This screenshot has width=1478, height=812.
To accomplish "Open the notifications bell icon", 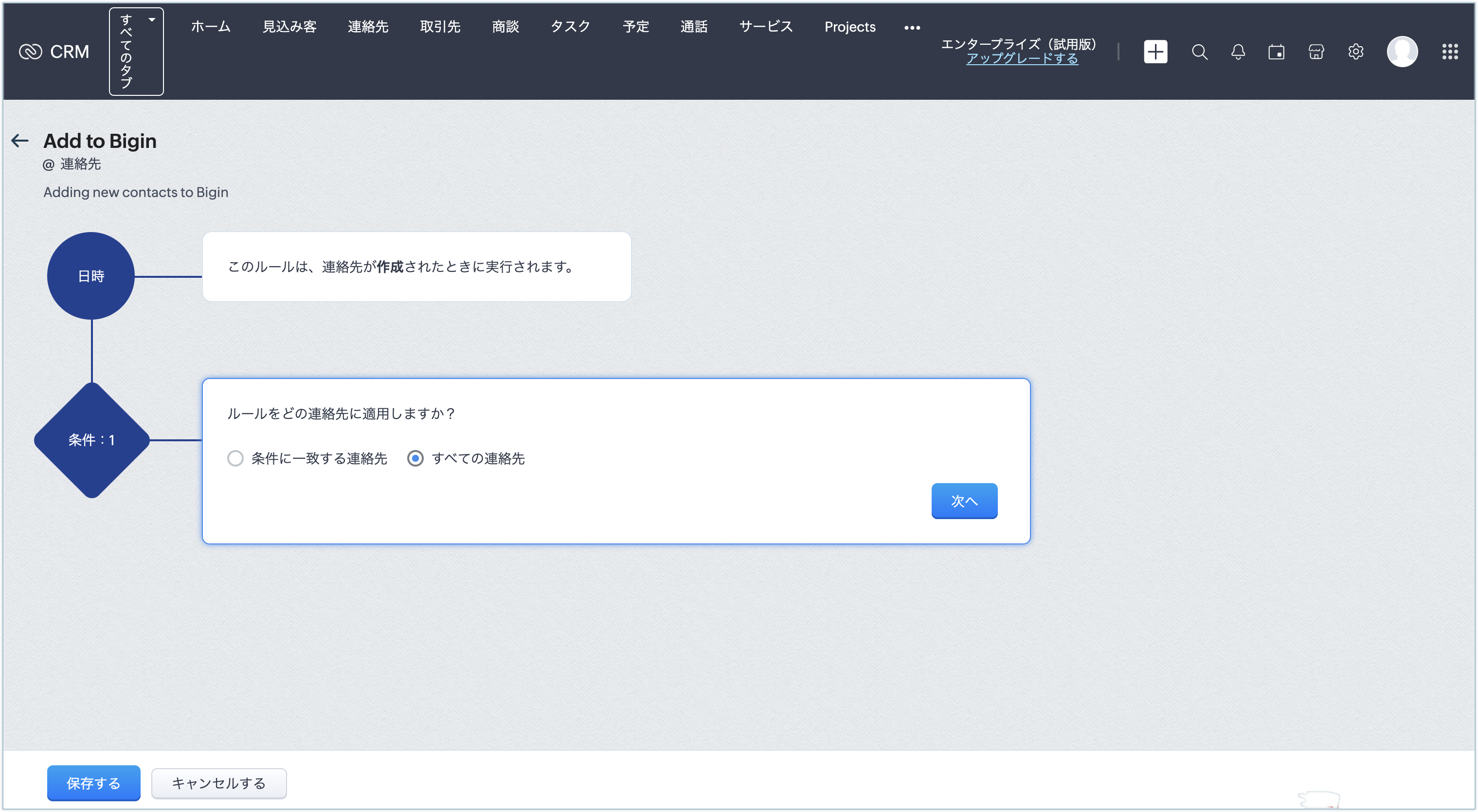I will (1238, 52).
